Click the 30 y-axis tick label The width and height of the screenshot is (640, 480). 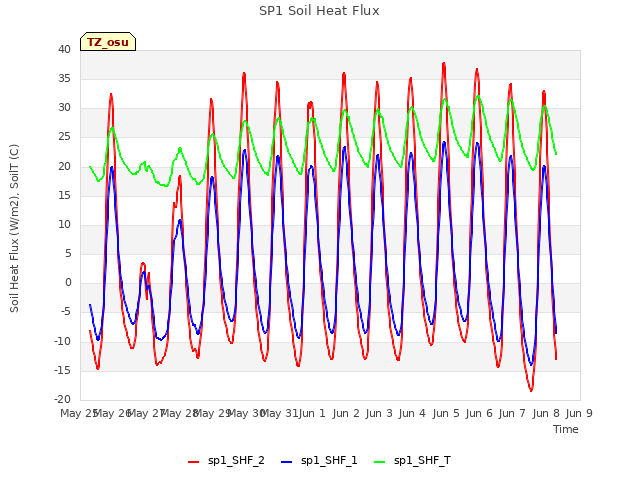pyautogui.click(x=64, y=107)
